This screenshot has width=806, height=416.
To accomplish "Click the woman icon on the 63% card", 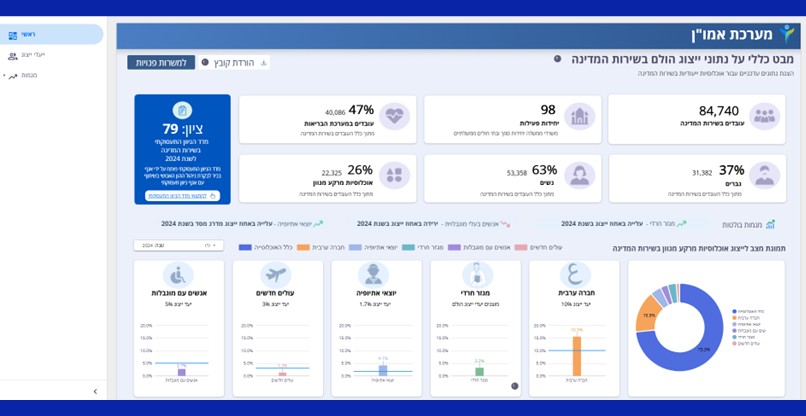I will point(578,176).
